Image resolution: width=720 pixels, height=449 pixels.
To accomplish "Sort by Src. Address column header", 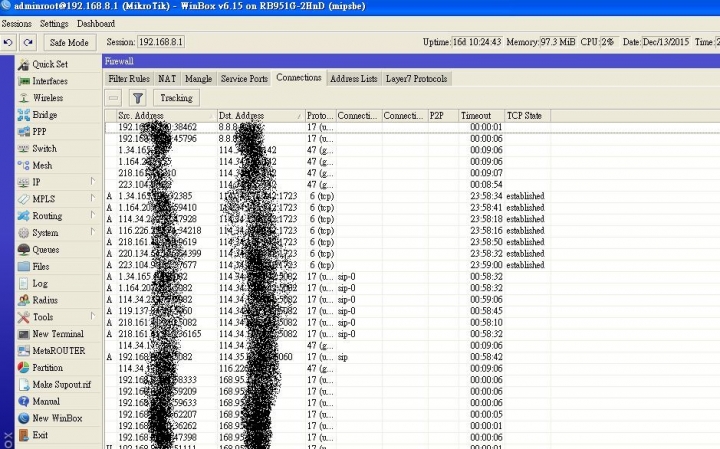I will coord(166,116).
